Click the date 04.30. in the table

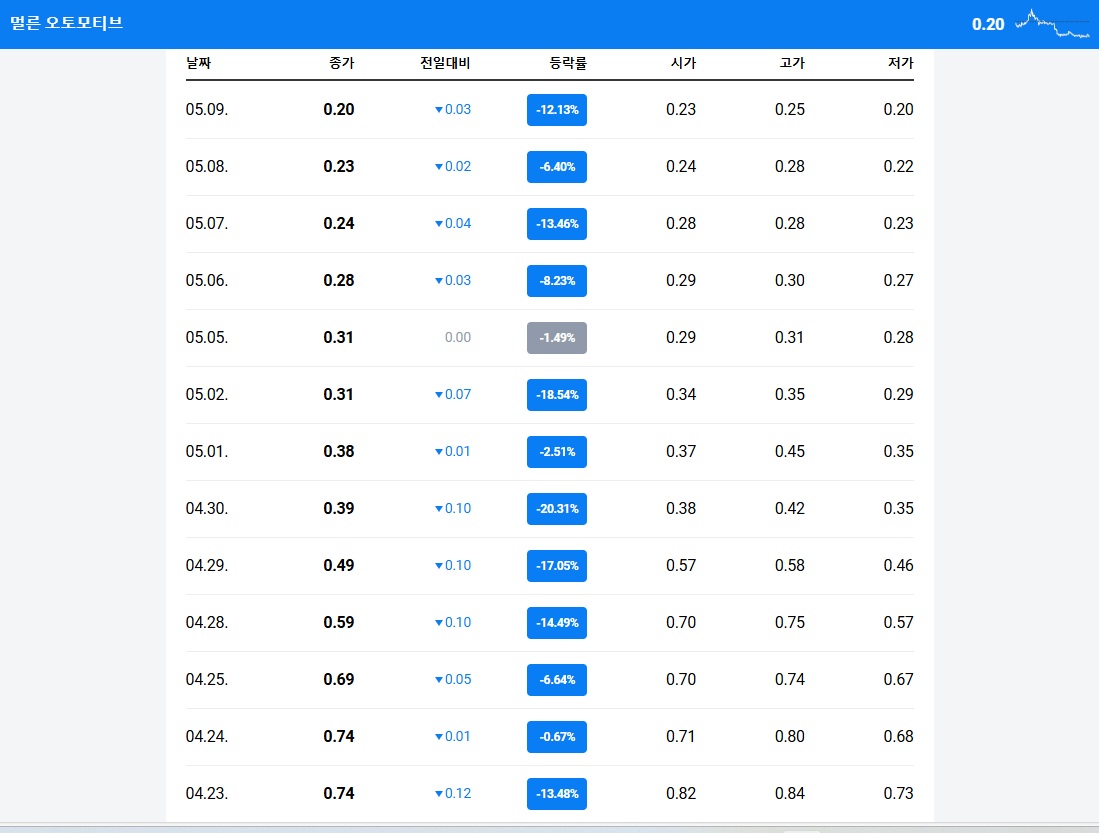[x=207, y=508]
